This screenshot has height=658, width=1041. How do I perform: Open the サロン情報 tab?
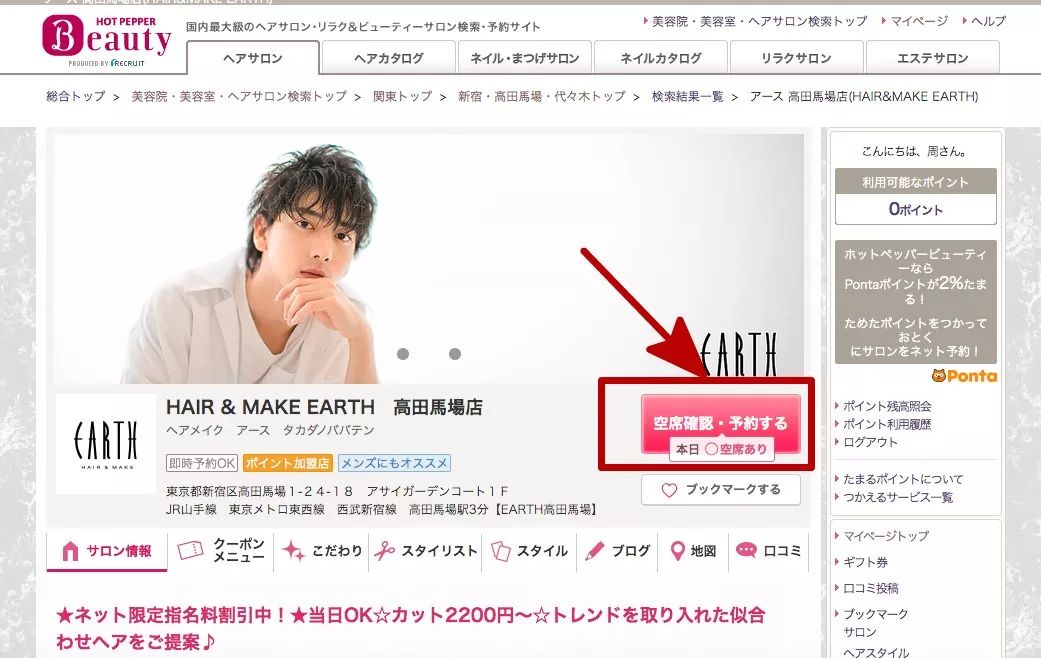point(107,550)
